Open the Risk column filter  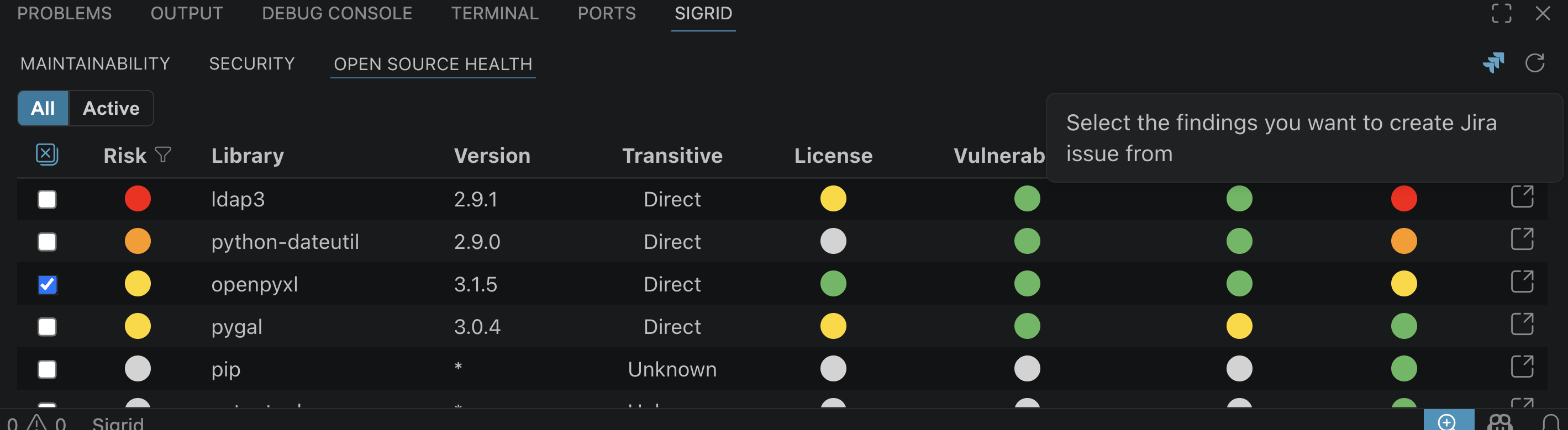point(162,155)
